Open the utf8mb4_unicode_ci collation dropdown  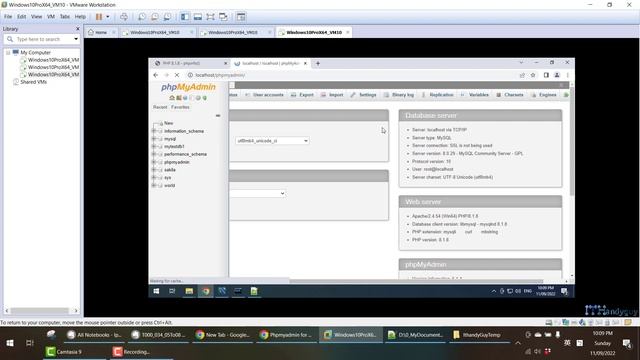pos(272,141)
